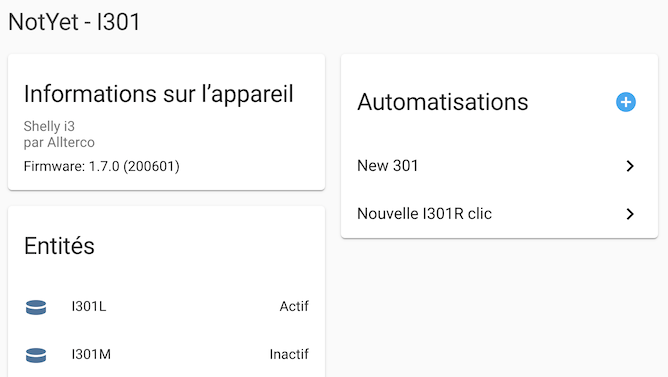Click the NotYet - I301 page title
Screen dimensions: 668x377
point(74,22)
